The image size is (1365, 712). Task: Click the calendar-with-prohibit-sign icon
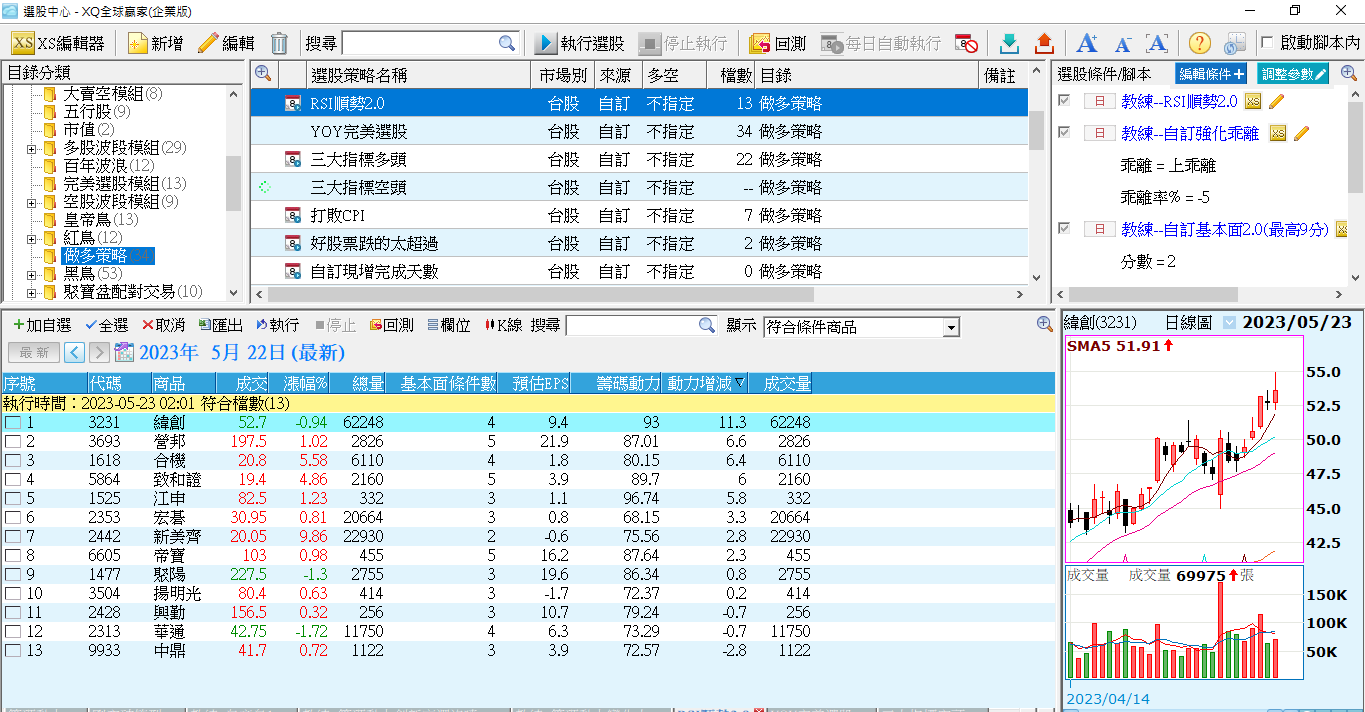tap(966, 43)
